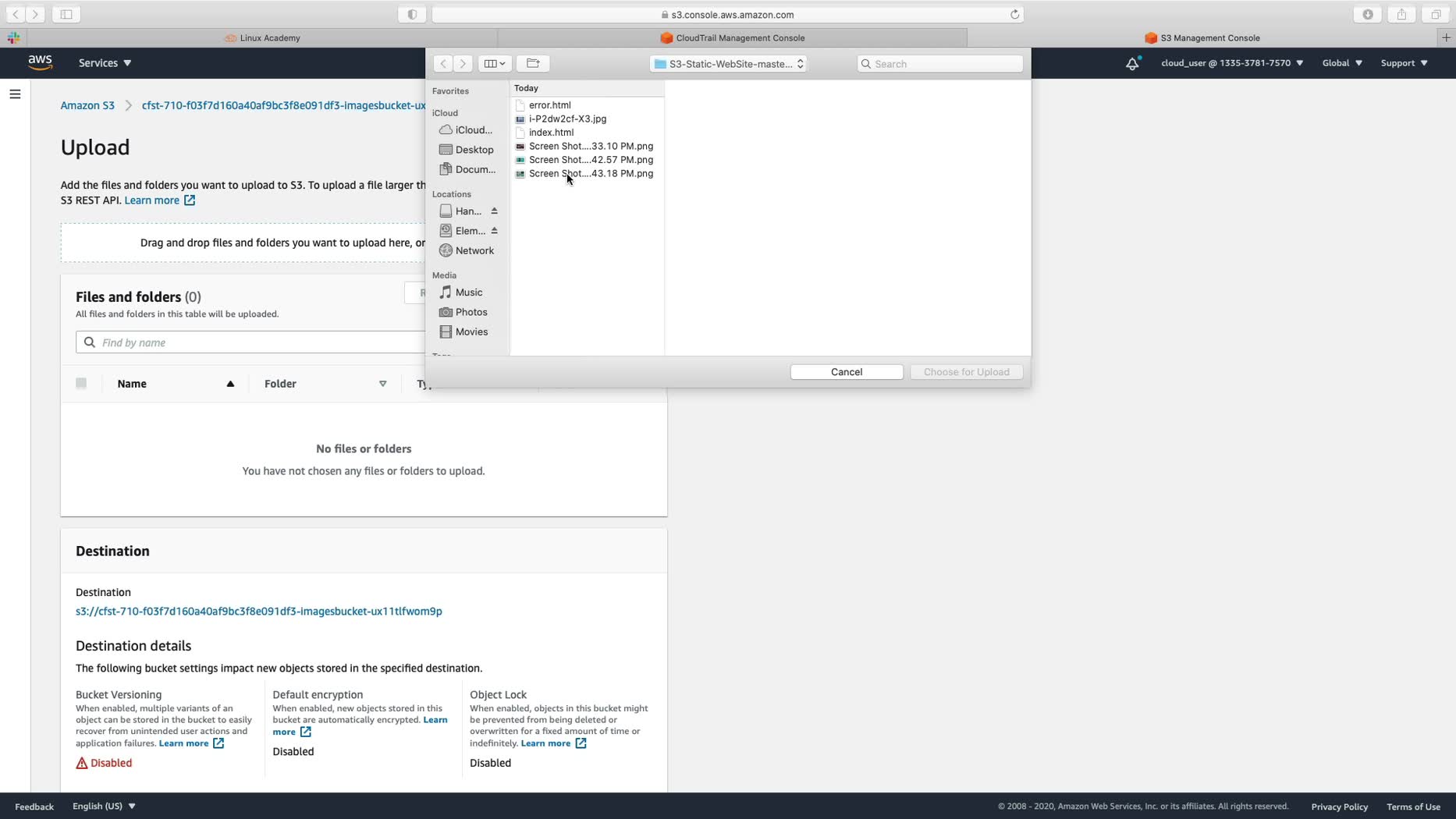Click external link icon beside Object Lock Learn more
The width and height of the screenshot is (1456, 819).
coord(581,743)
